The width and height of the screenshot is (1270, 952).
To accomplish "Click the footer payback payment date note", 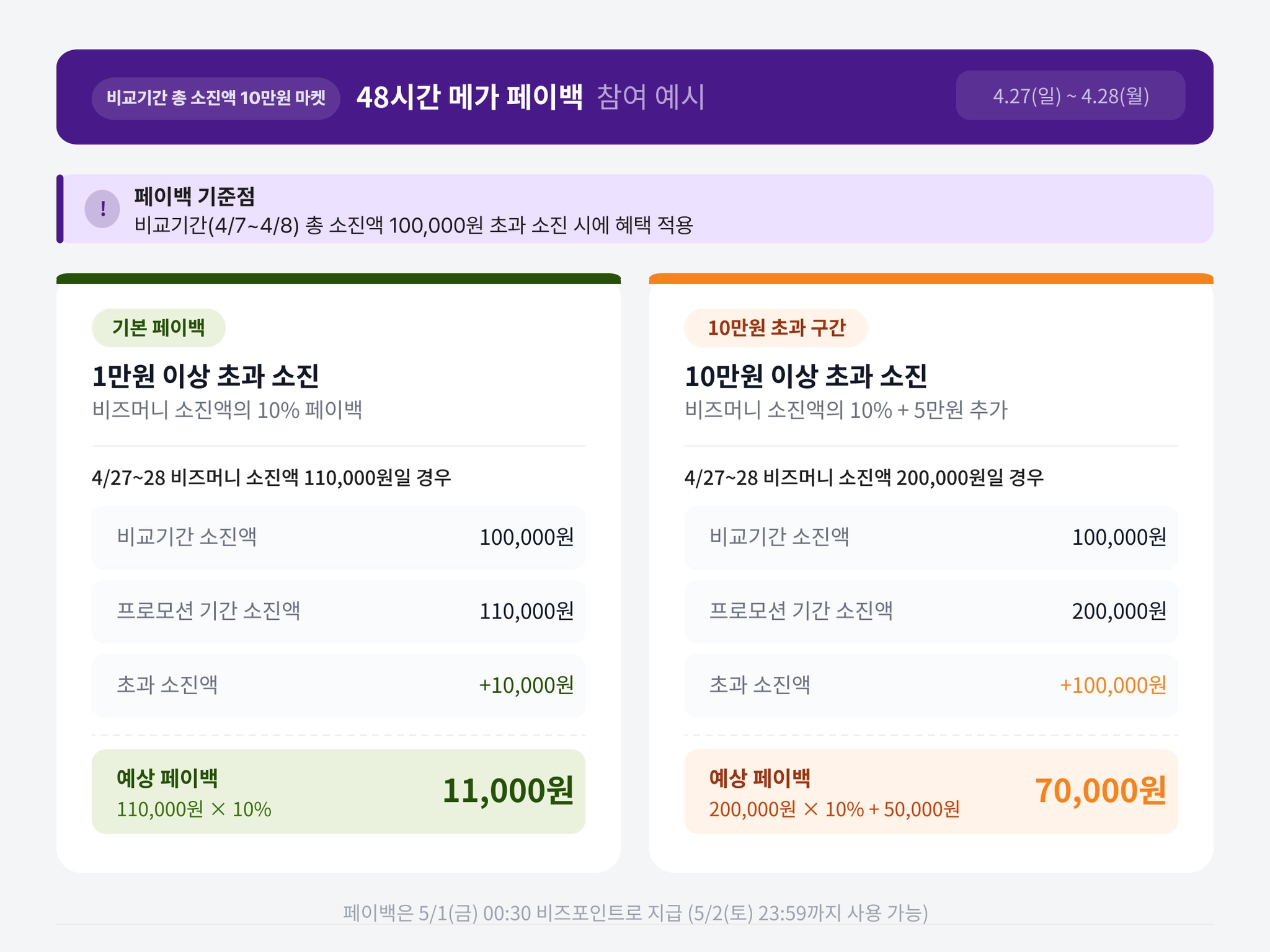I will point(635,912).
